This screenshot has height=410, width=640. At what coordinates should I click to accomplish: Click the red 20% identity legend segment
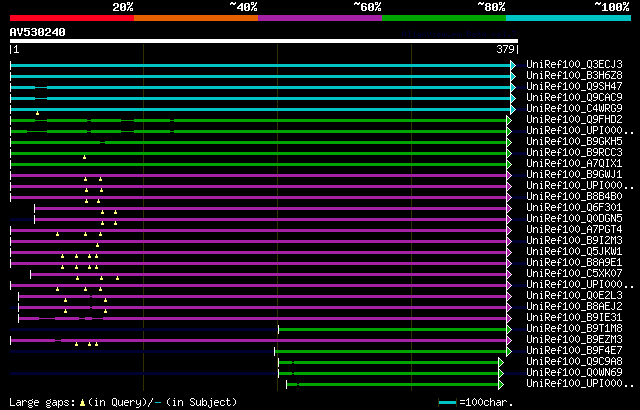[72, 18]
